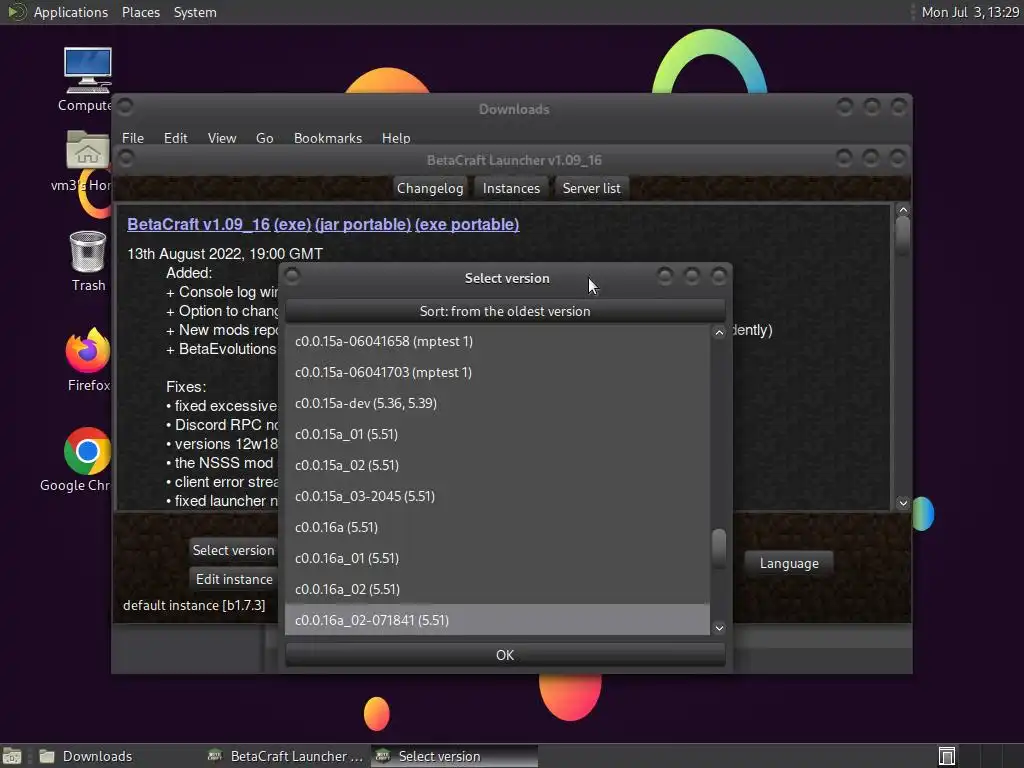Click the Edit instance button
This screenshot has height=768, width=1024.
click(234, 579)
